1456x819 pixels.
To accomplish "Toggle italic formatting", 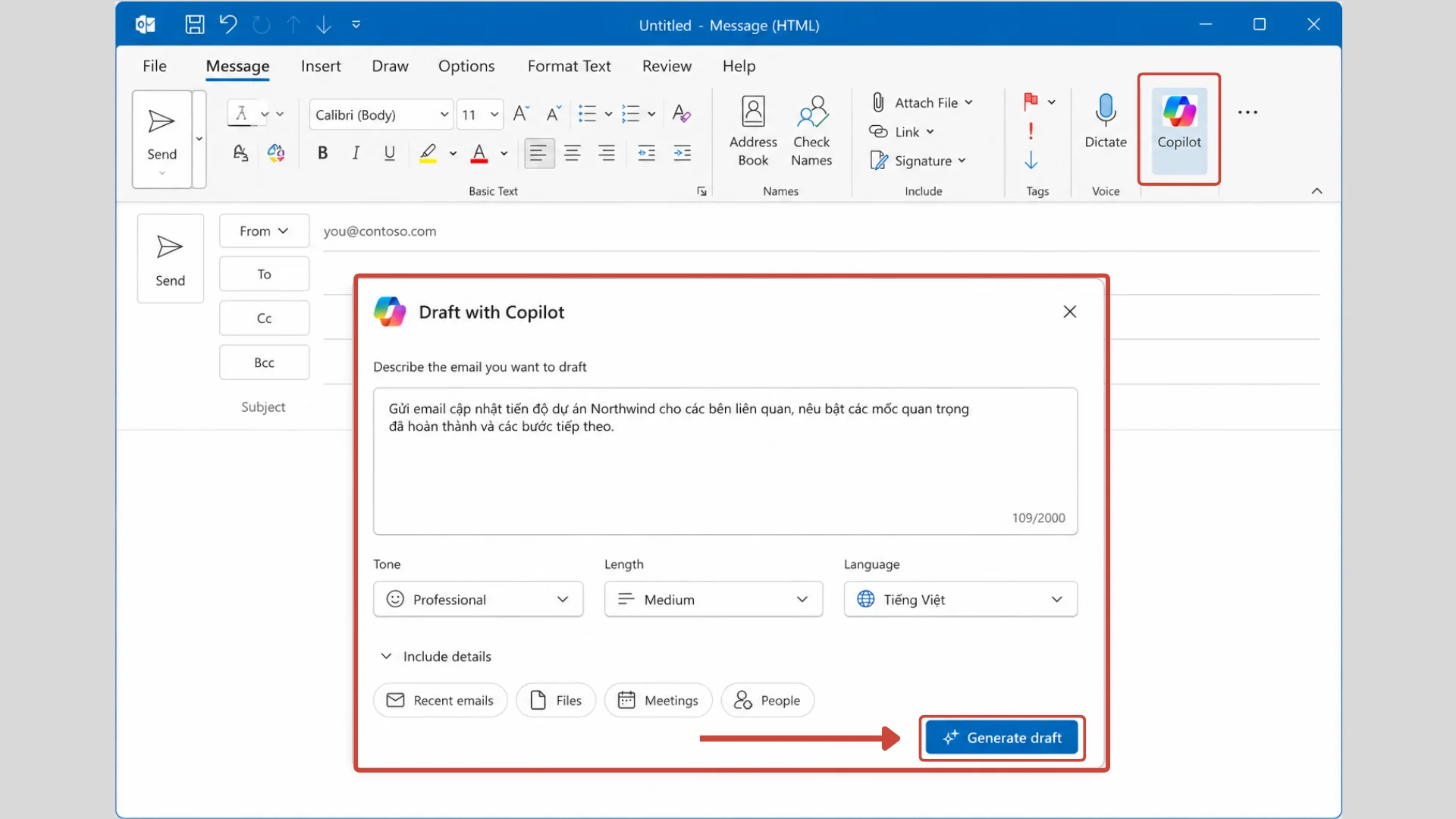I will point(356,153).
